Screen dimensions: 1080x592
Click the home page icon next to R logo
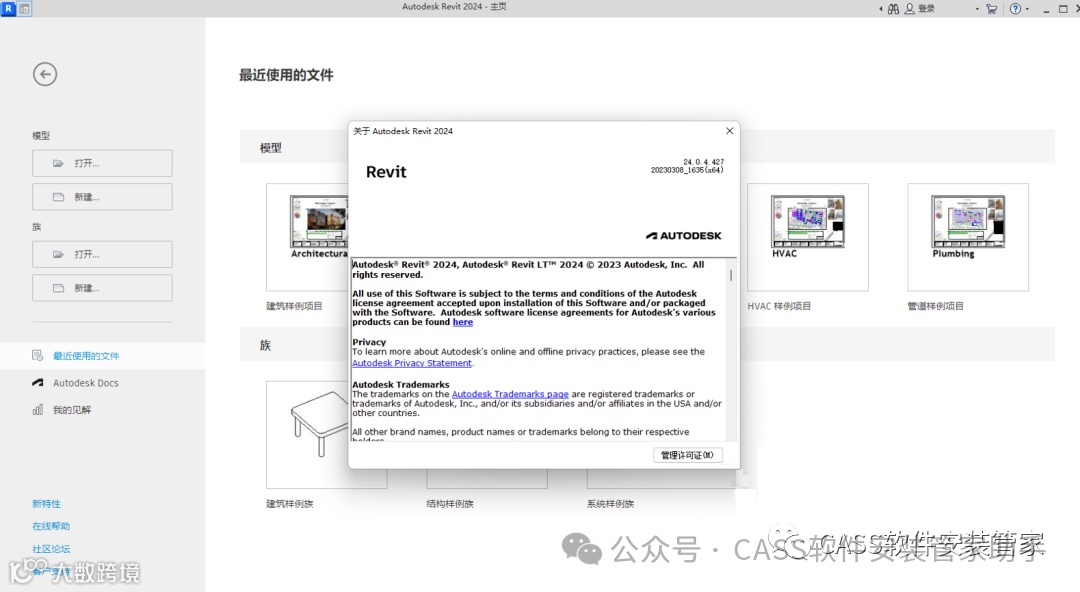[24, 8]
